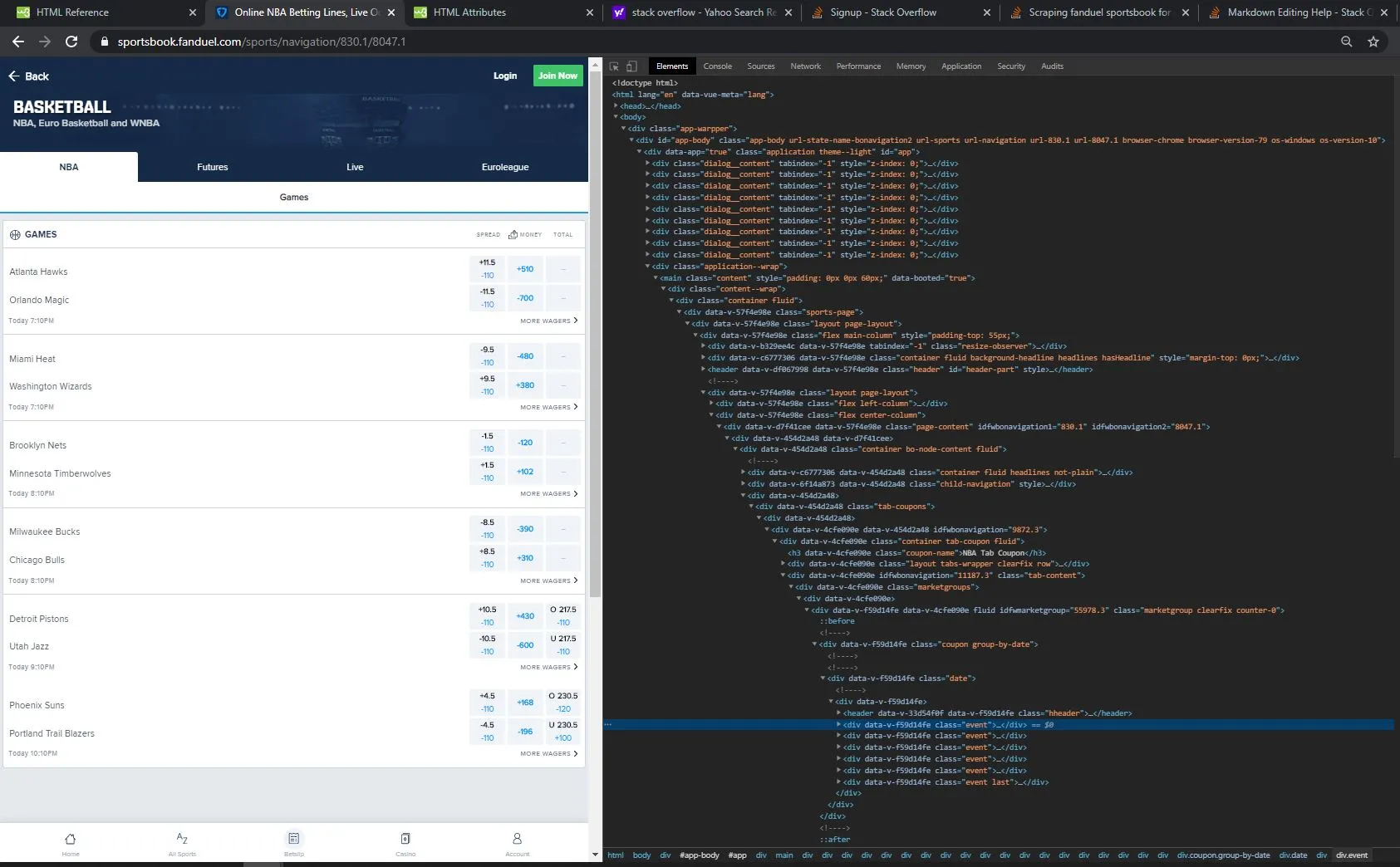The width and height of the screenshot is (1400, 867).
Task: Go to Home in the bottom navigation
Action: (71, 844)
